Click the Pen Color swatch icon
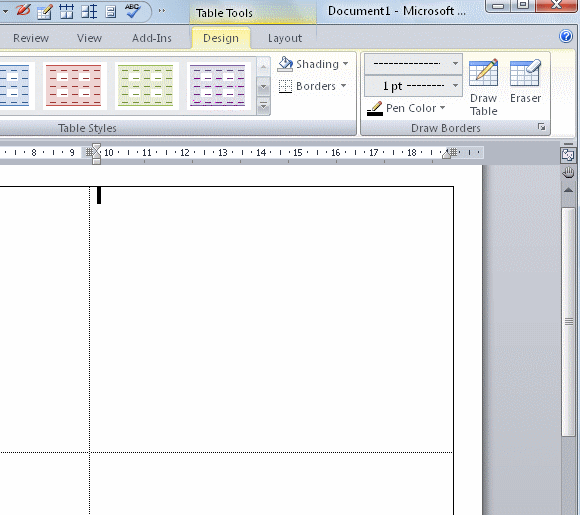 (375, 109)
